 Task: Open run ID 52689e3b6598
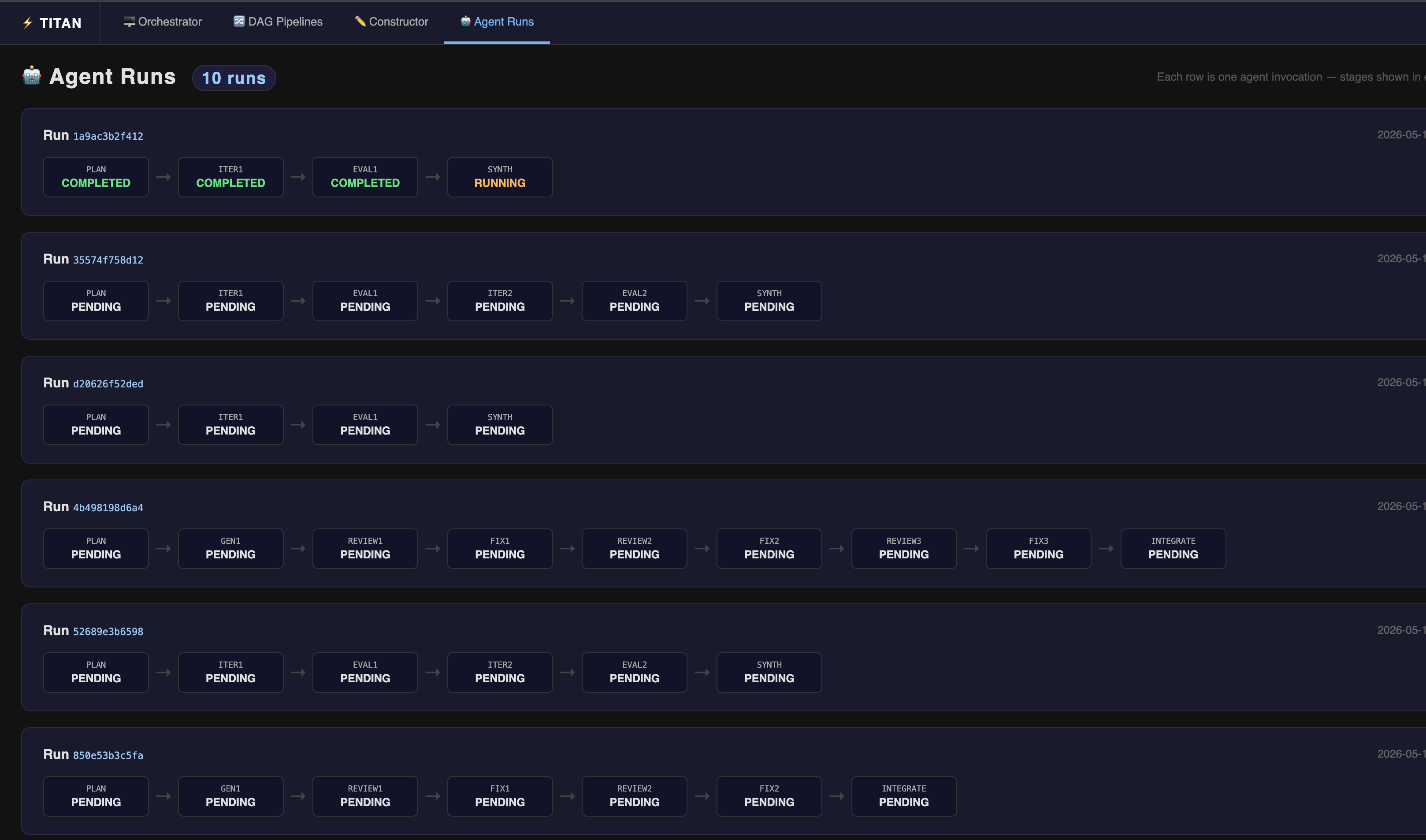108,632
